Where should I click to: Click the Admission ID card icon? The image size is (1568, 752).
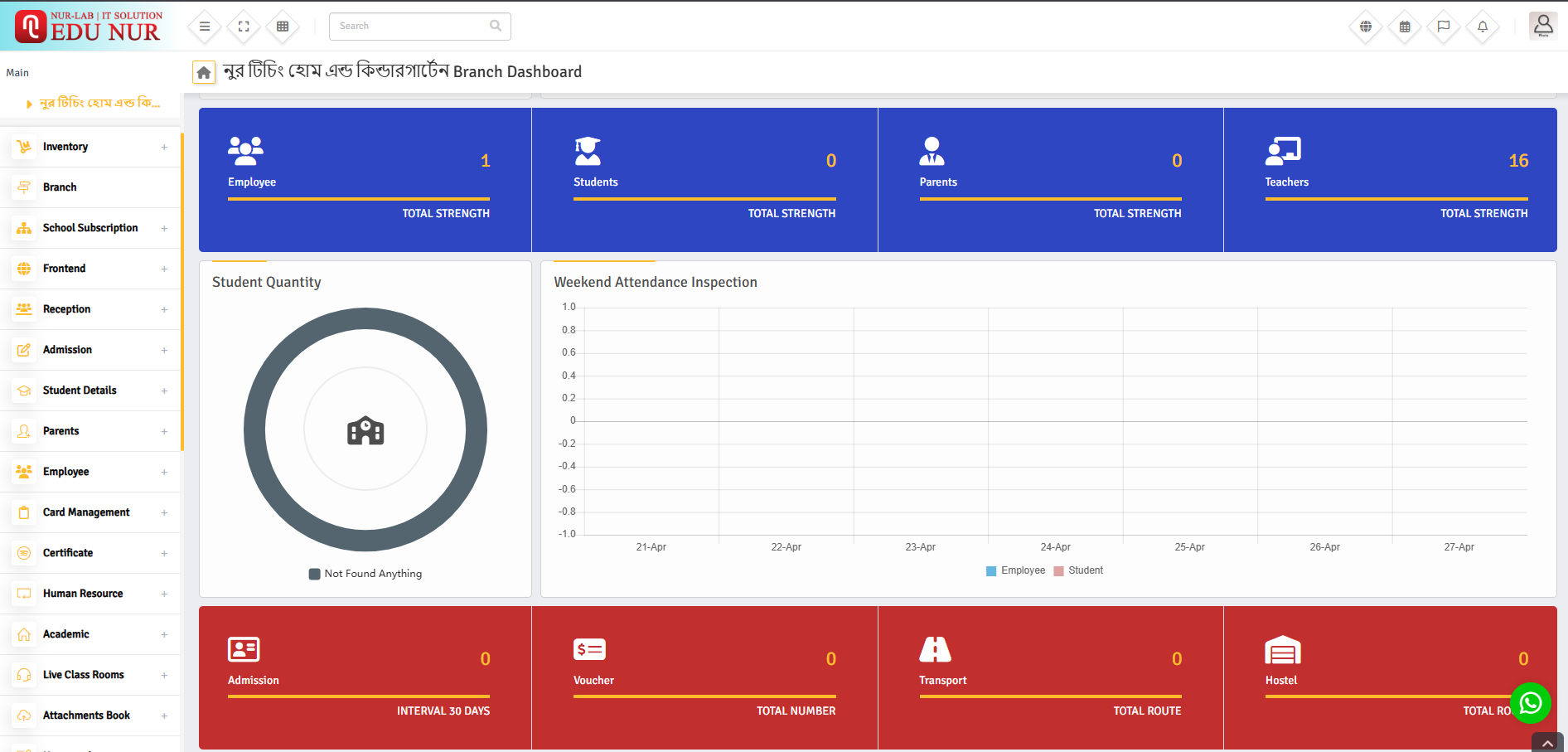(244, 649)
